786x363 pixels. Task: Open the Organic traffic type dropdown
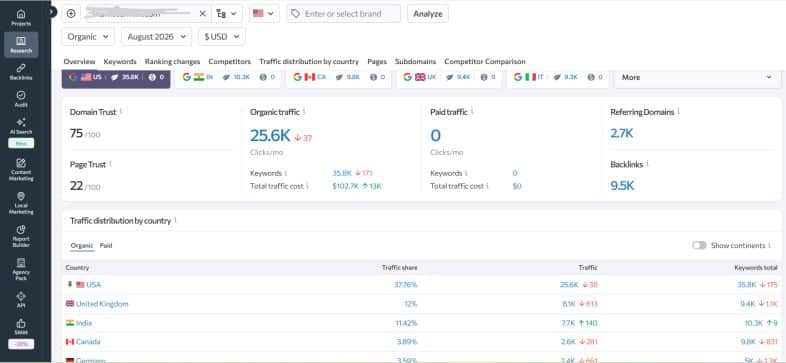(88, 37)
